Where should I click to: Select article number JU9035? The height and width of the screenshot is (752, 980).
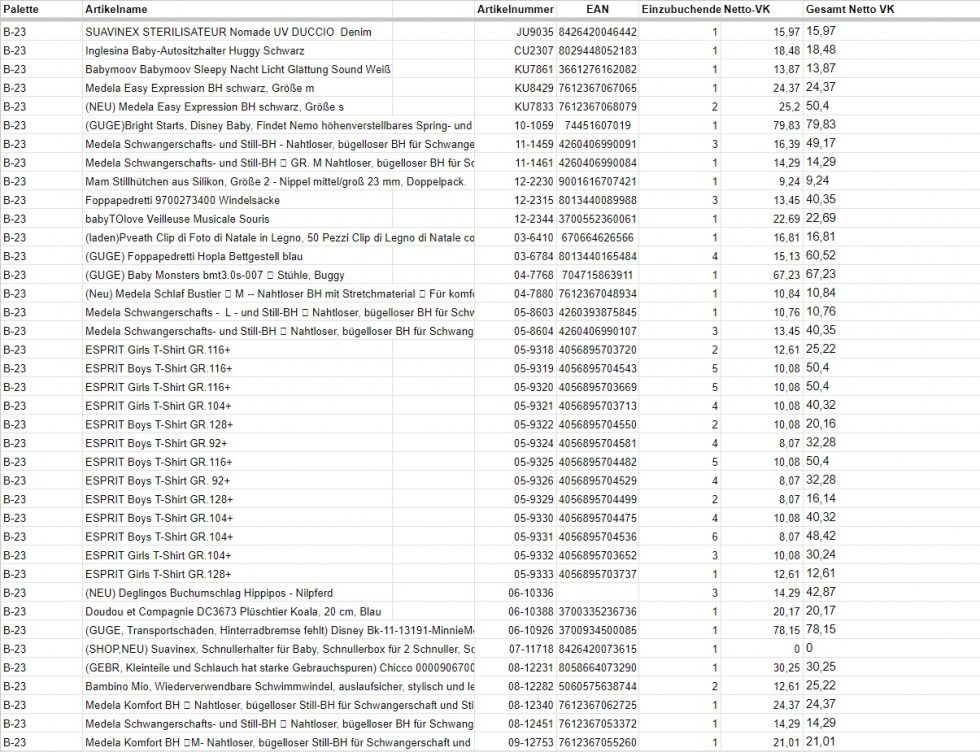(x=535, y=32)
